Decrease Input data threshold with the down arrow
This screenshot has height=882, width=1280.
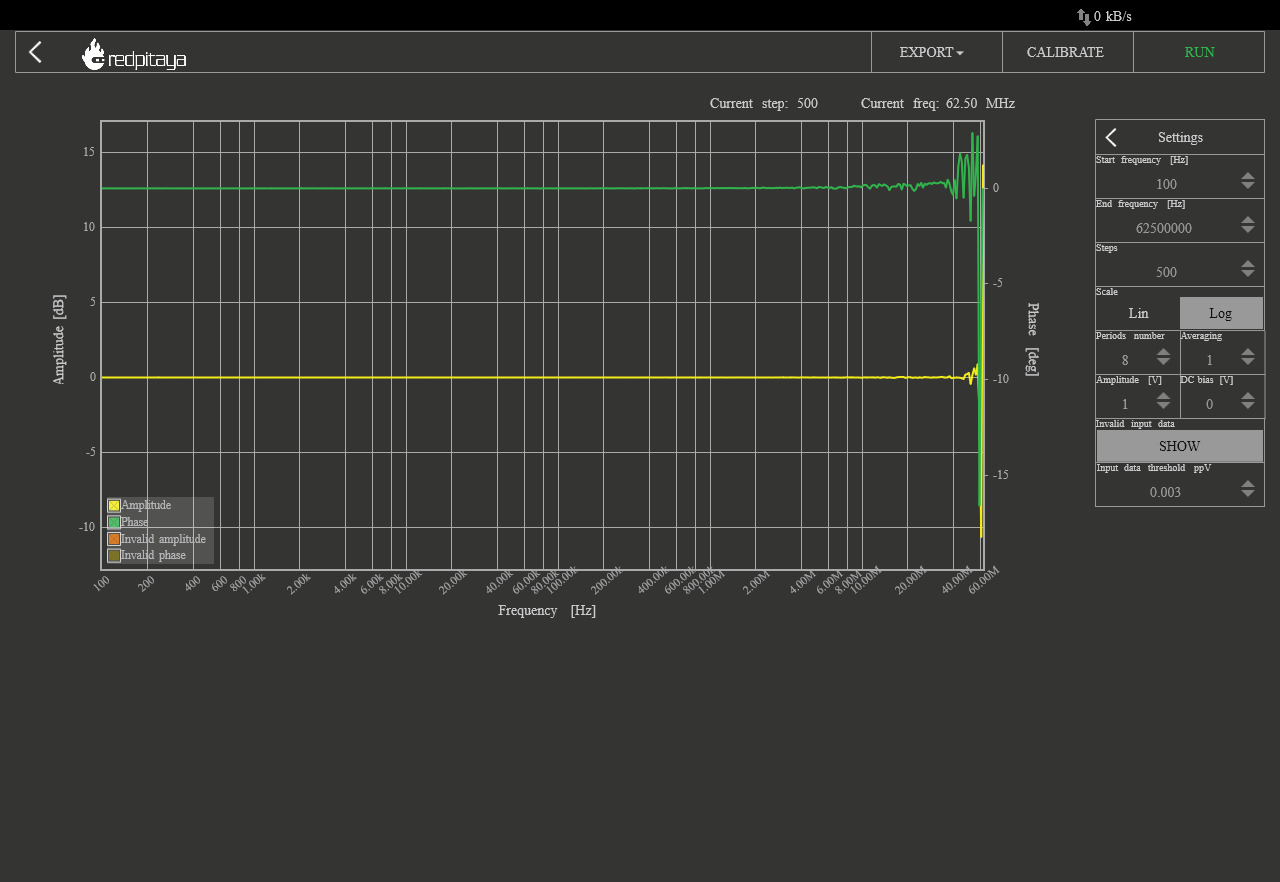click(1248, 493)
